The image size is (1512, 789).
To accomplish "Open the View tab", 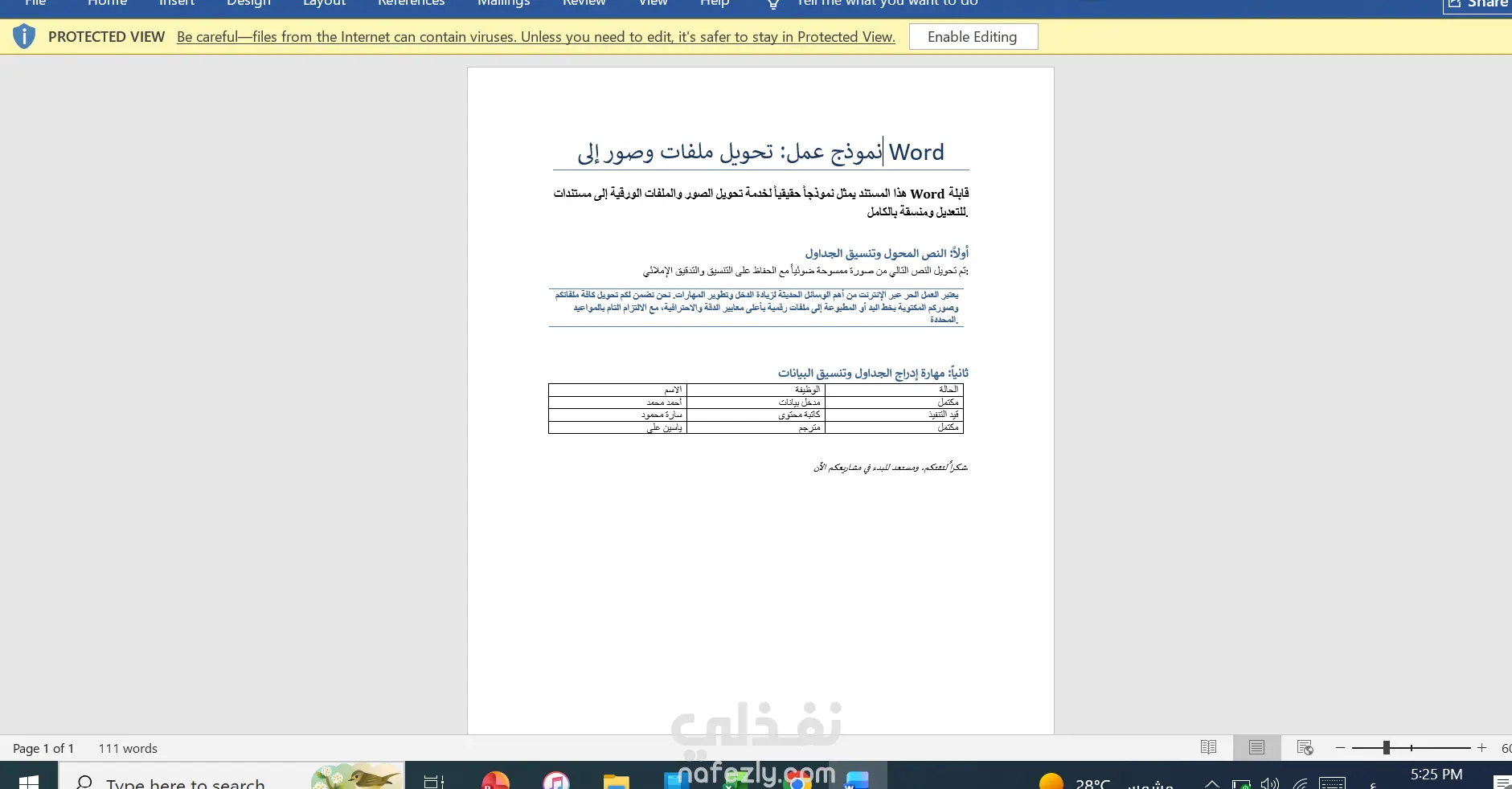I will pos(653,4).
